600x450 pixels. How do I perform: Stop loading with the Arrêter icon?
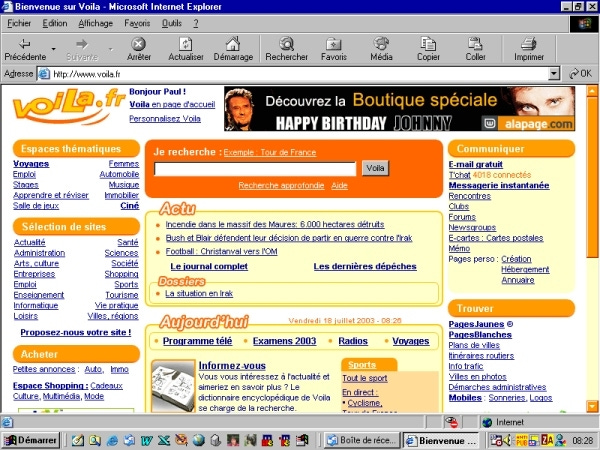click(139, 44)
